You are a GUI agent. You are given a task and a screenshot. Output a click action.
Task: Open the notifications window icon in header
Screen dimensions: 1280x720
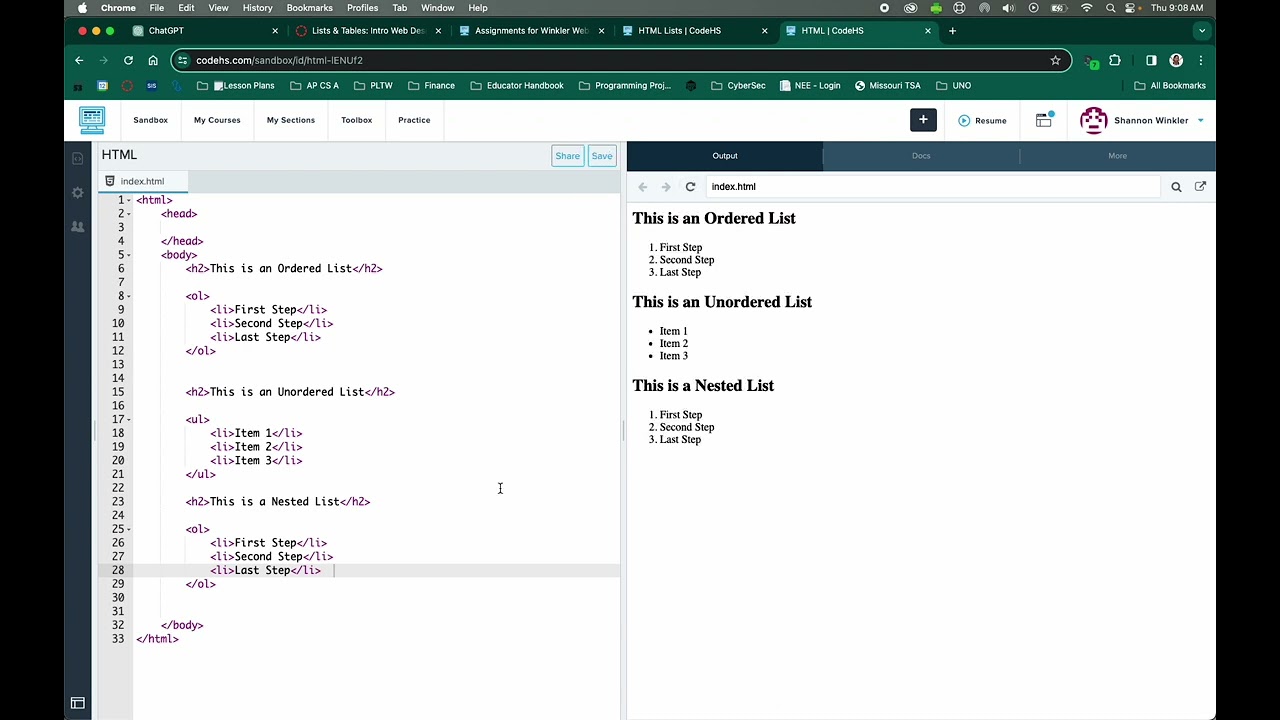pos(1044,120)
